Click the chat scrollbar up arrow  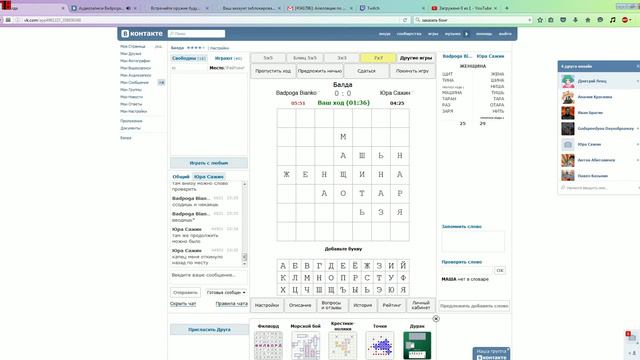pos(244,184)
